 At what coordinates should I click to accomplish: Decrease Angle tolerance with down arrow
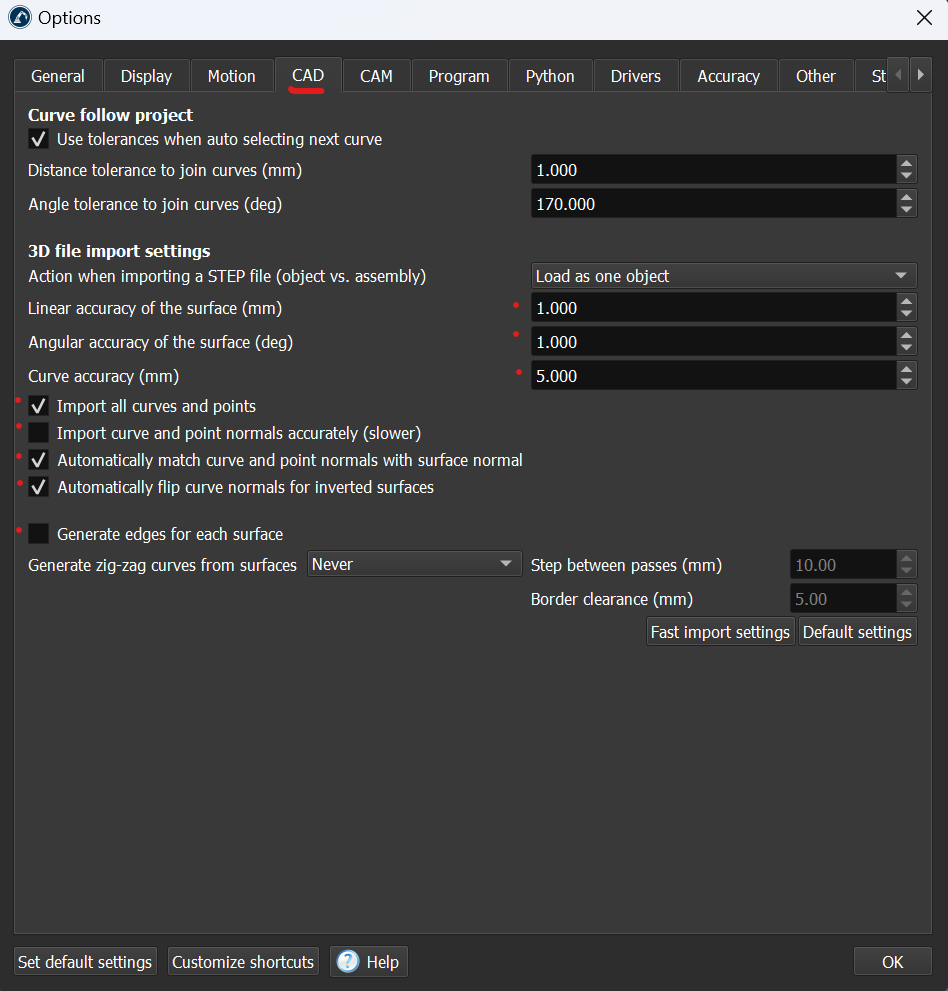click(906, 210)
